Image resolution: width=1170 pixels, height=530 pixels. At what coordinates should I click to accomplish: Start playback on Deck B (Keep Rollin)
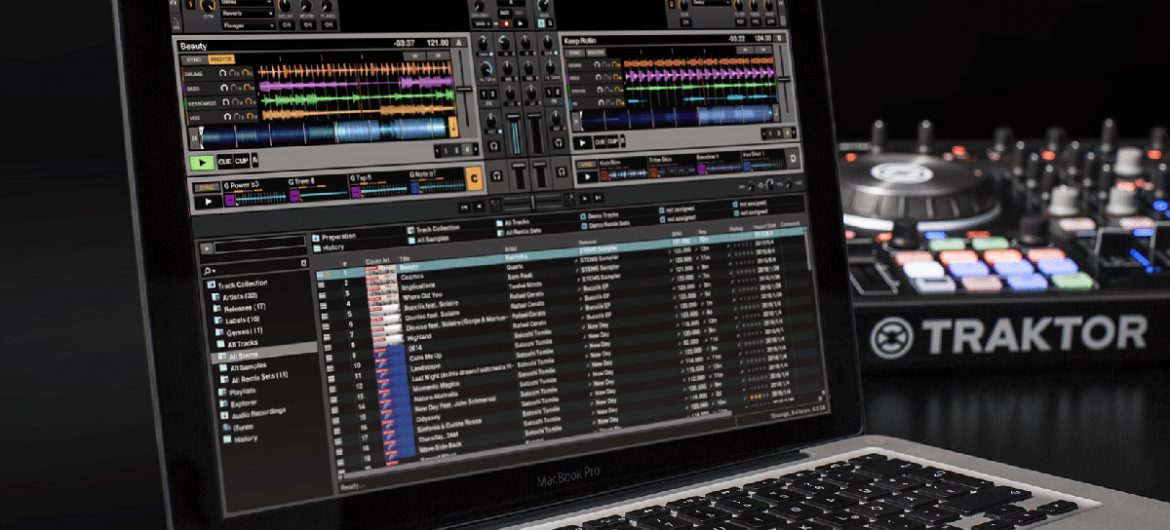[x=582, y=143]
